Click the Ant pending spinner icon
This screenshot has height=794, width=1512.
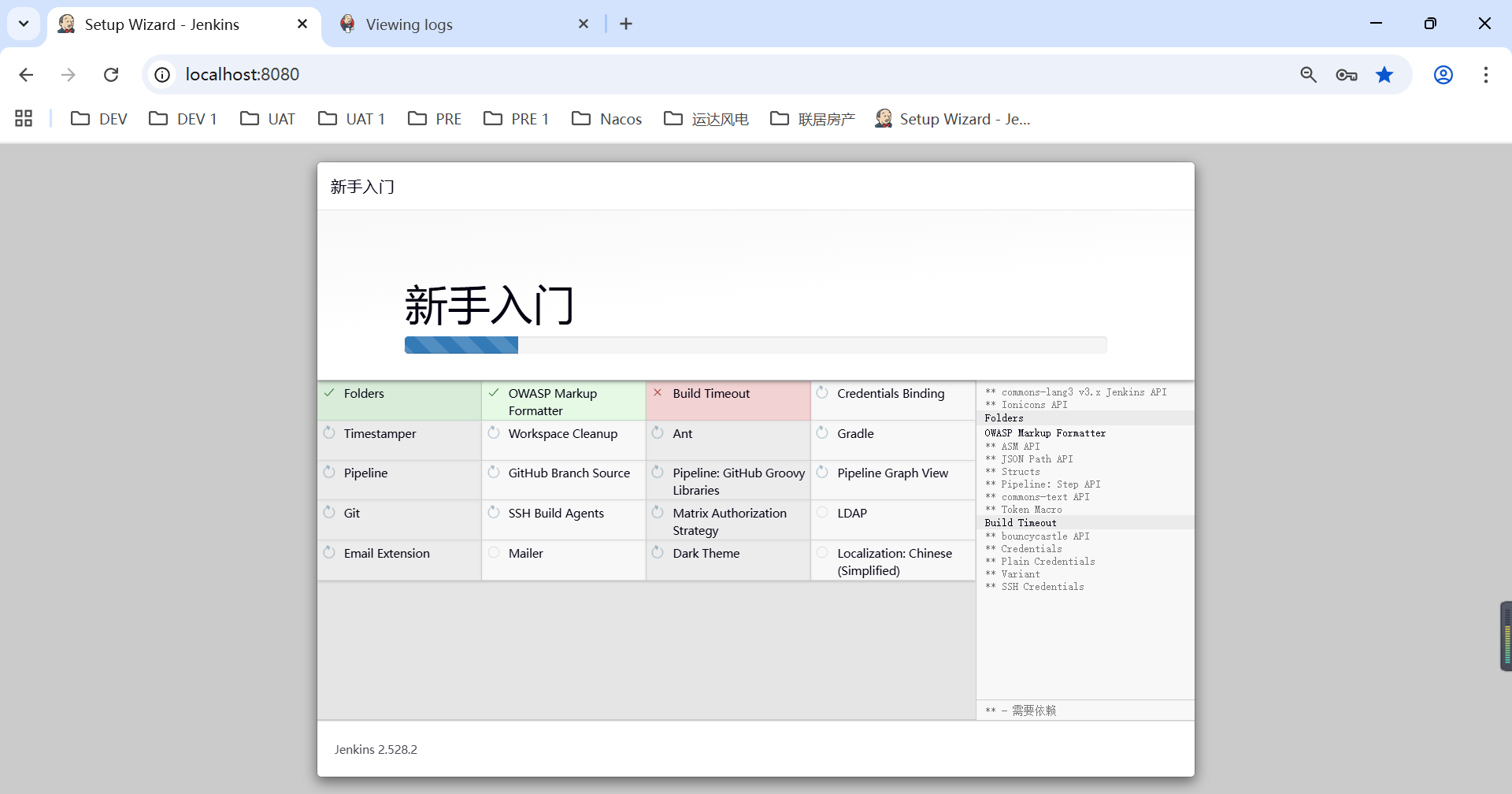click(x=658, y=432)
